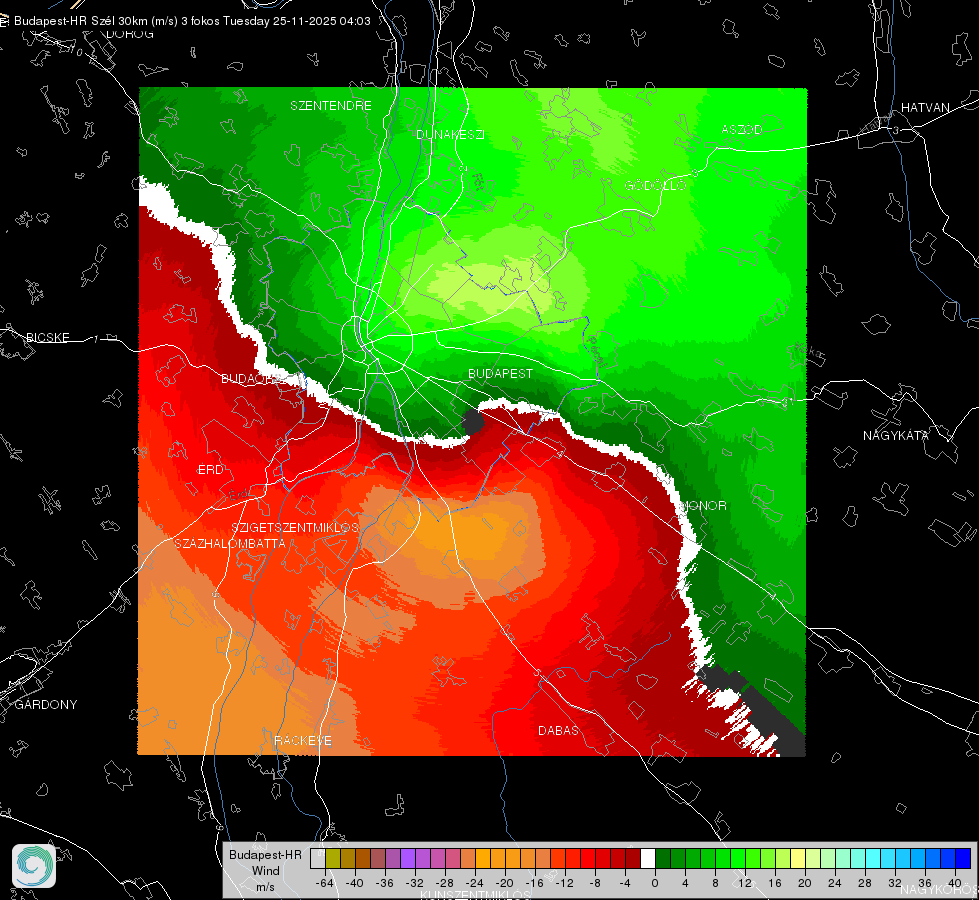Click the RÁCKEVE map label
Image resolution: width=979 pixels, height=900 pixels.
[303, 741]
